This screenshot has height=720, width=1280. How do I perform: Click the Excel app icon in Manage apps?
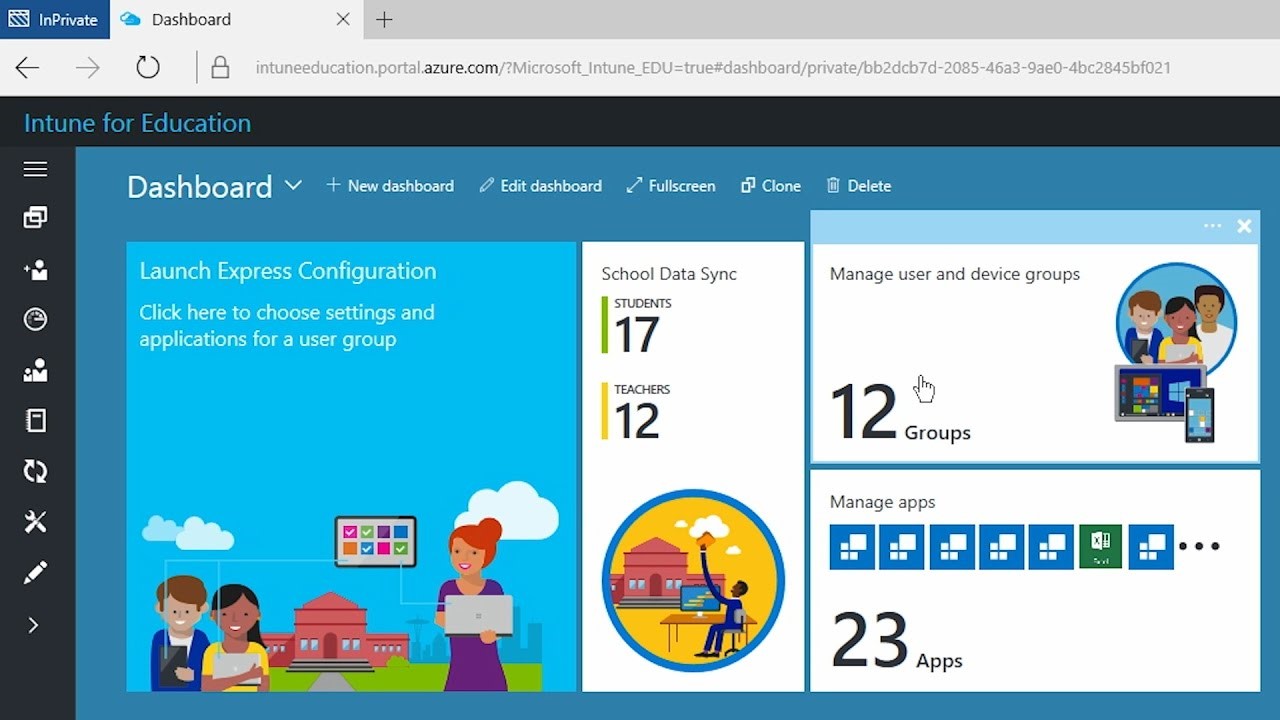click(1100, 546)
